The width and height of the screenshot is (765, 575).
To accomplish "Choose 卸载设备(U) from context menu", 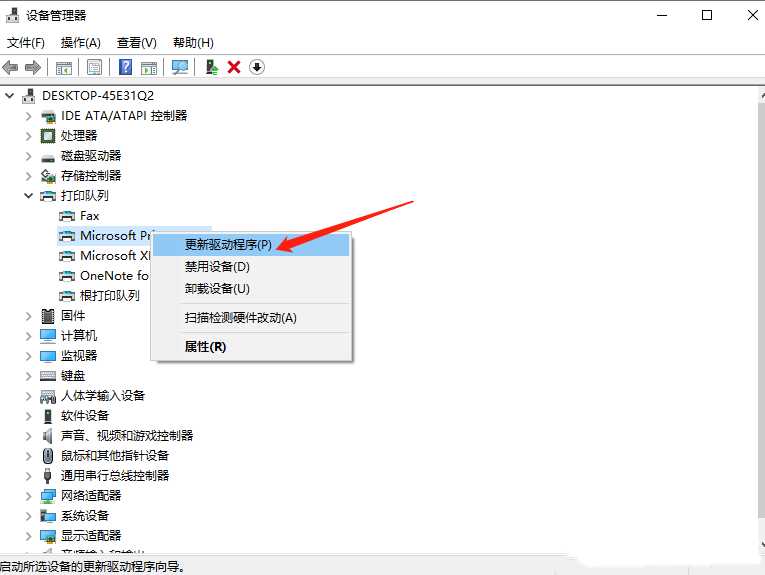I will (252, 289).
